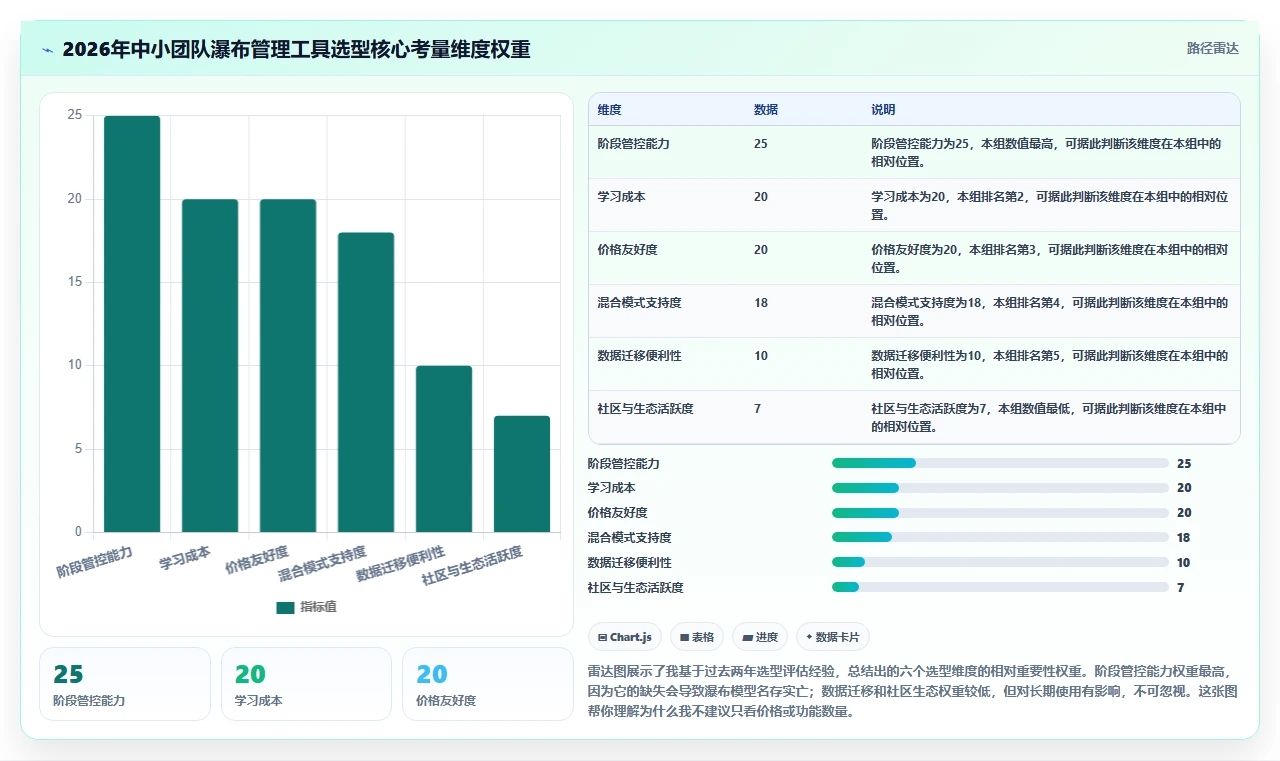Open the 20 学习成本 stat card
1280x761 pixels.
[x=306, y=684]
